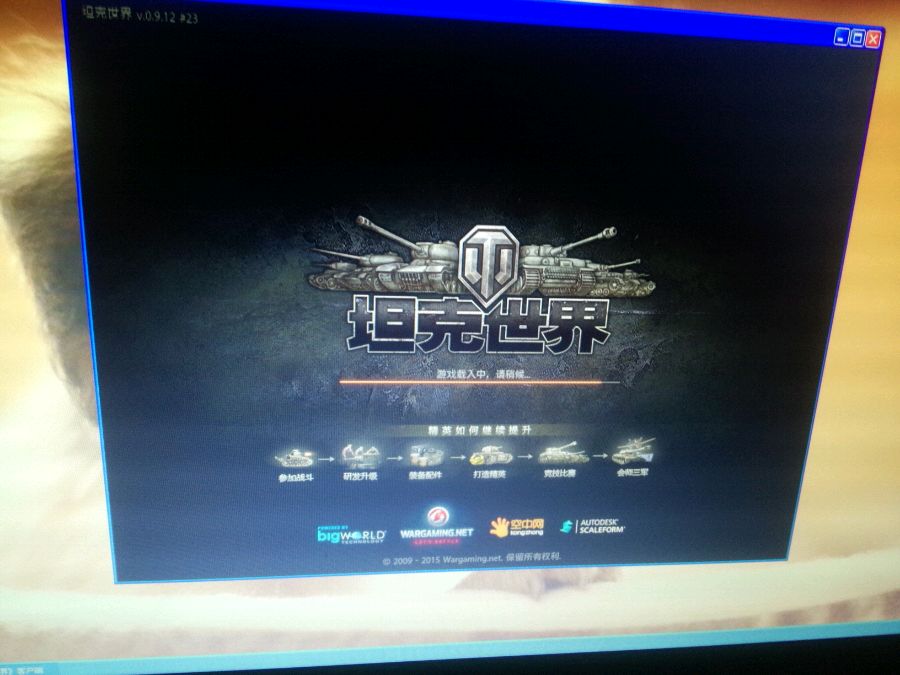Click the Autodesk Scaleform logo
The width and height of the screenshot is (900, 675).
[592, 526]
